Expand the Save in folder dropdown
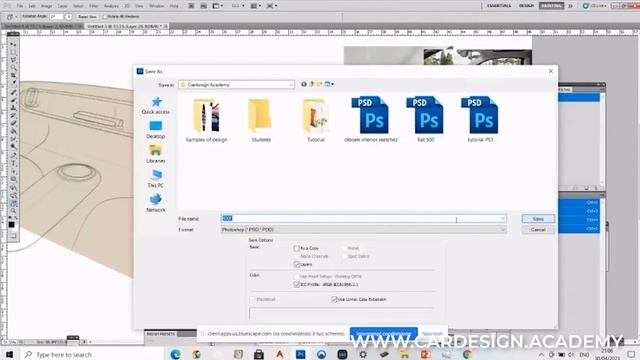The height and width of the screenshot is (360, 640). (291, 84)
